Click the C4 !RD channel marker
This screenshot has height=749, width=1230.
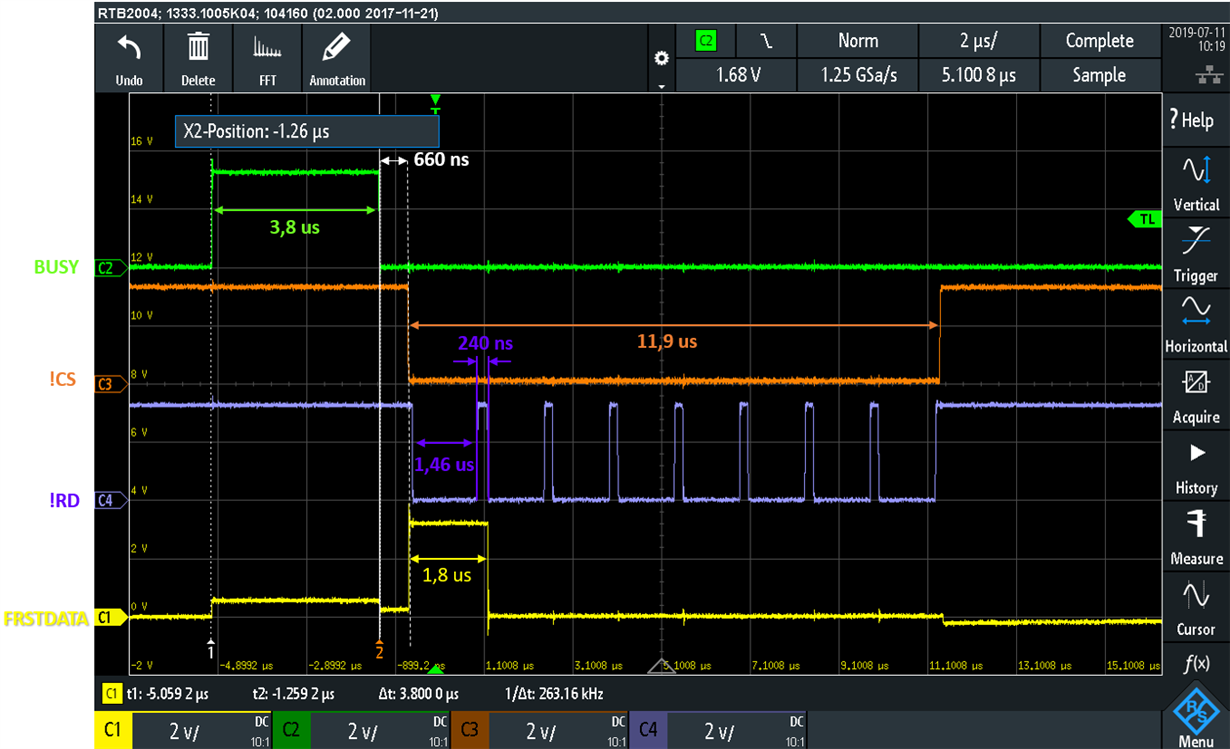click(110, 498)
